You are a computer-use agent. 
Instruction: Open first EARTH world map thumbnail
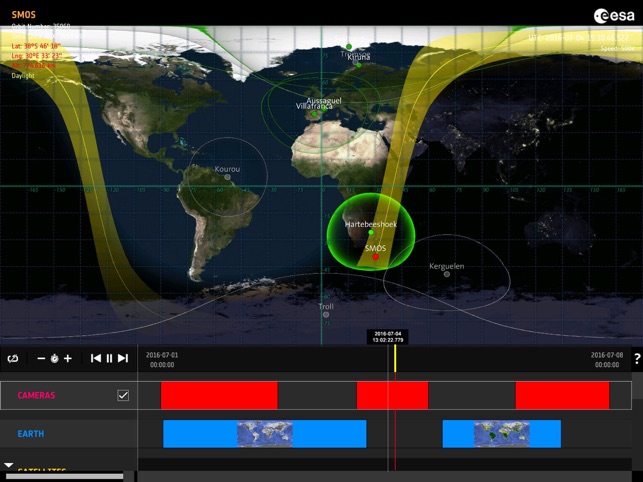[265, 434]
